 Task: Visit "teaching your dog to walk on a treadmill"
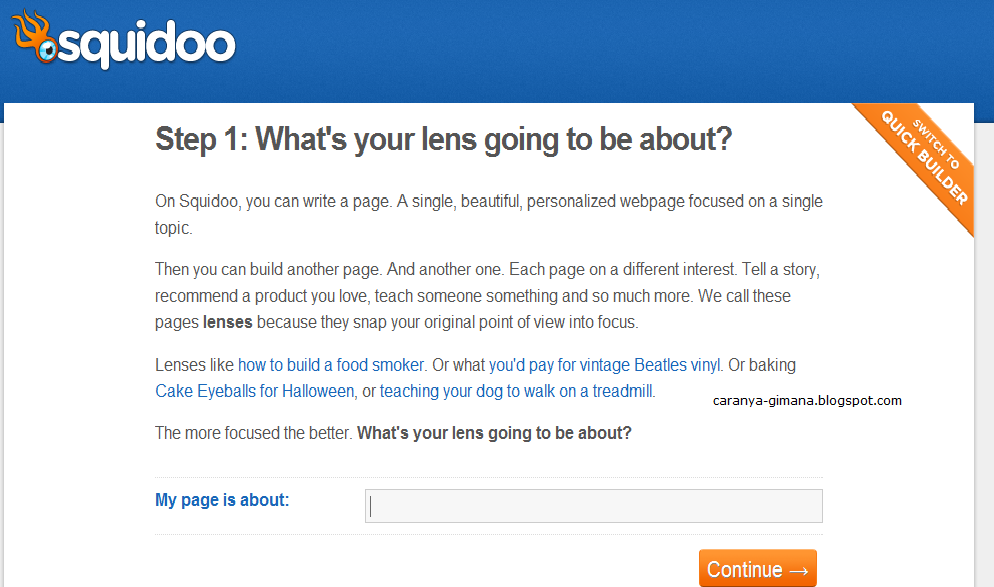[x=516, y=391]
